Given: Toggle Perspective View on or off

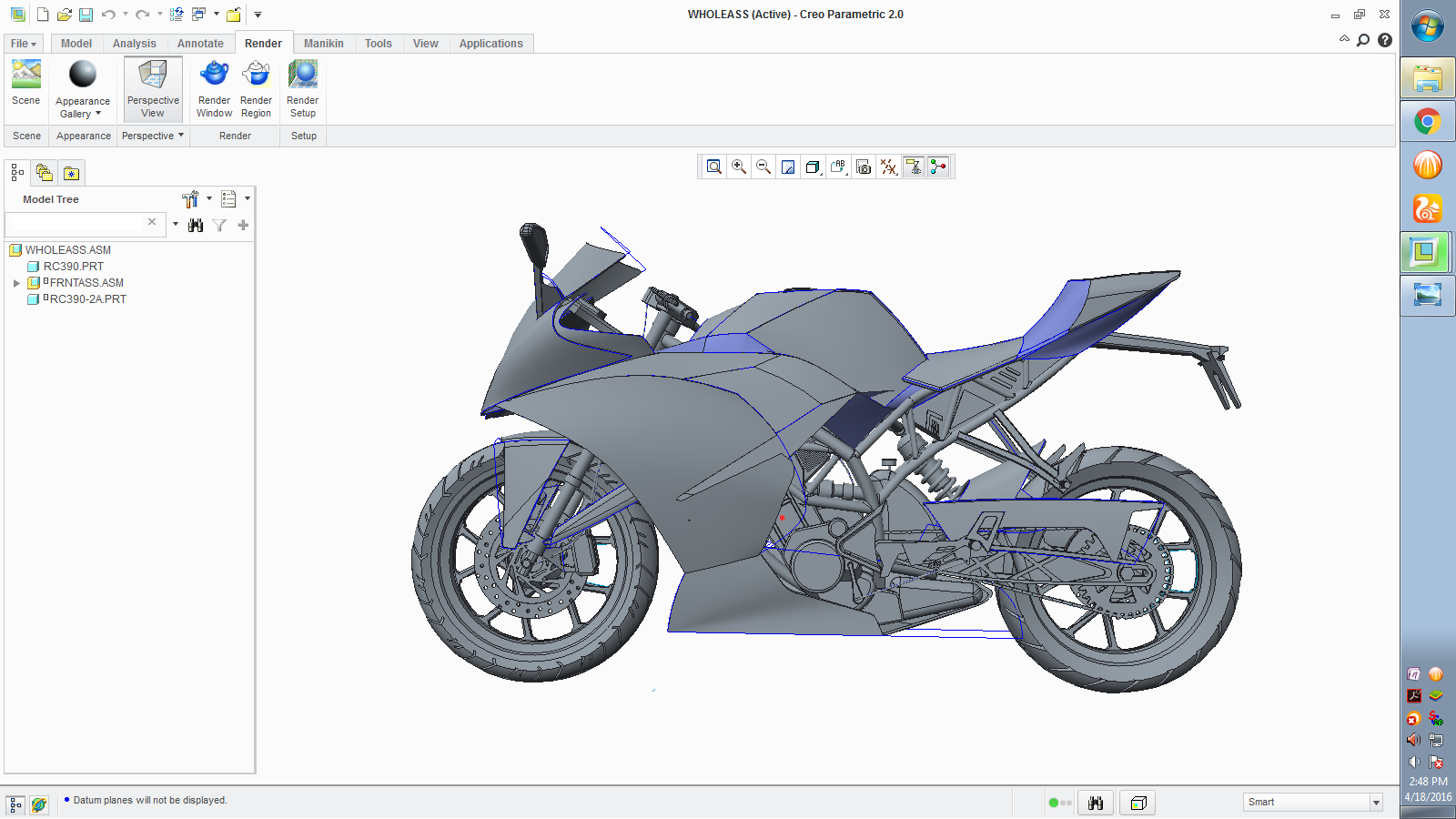Looking at the screenshot, I should 153,89.
